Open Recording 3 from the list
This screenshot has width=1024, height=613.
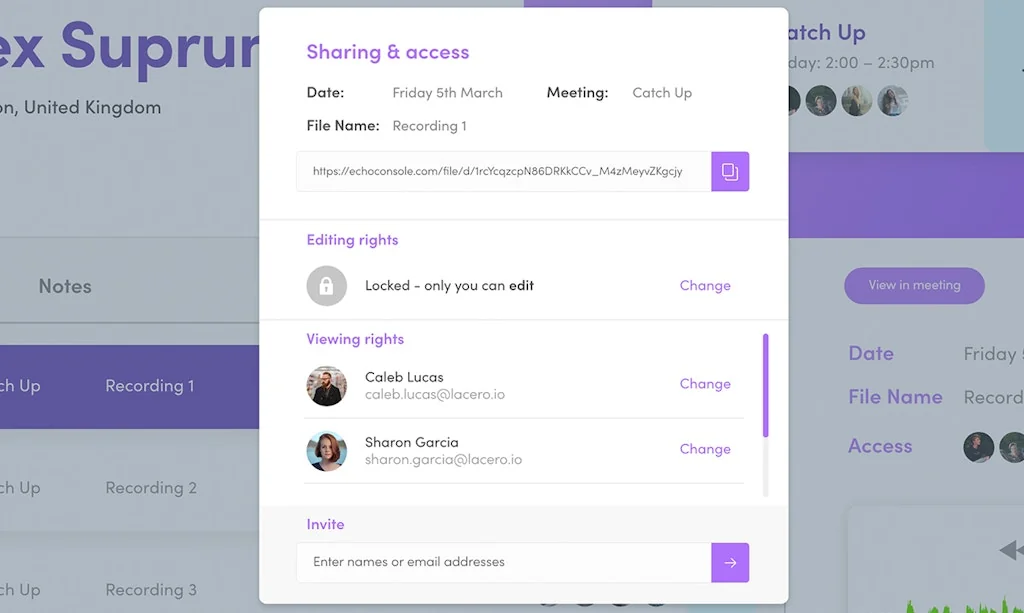151,589
